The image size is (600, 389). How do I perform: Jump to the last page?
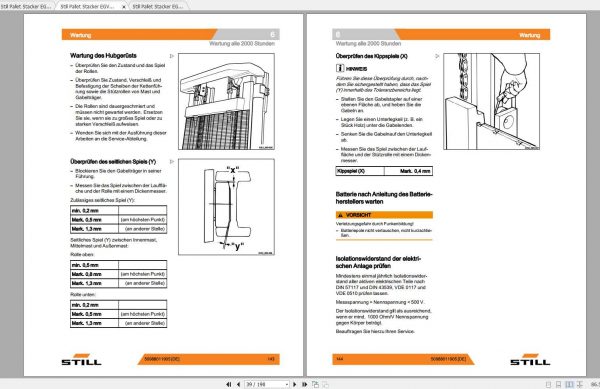pyautogui.click(x=305, y=384)
